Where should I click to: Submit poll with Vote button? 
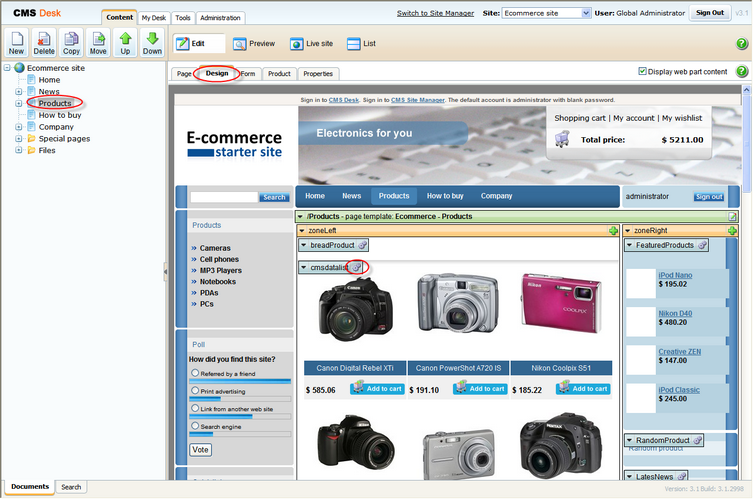(x=200, y=450)
